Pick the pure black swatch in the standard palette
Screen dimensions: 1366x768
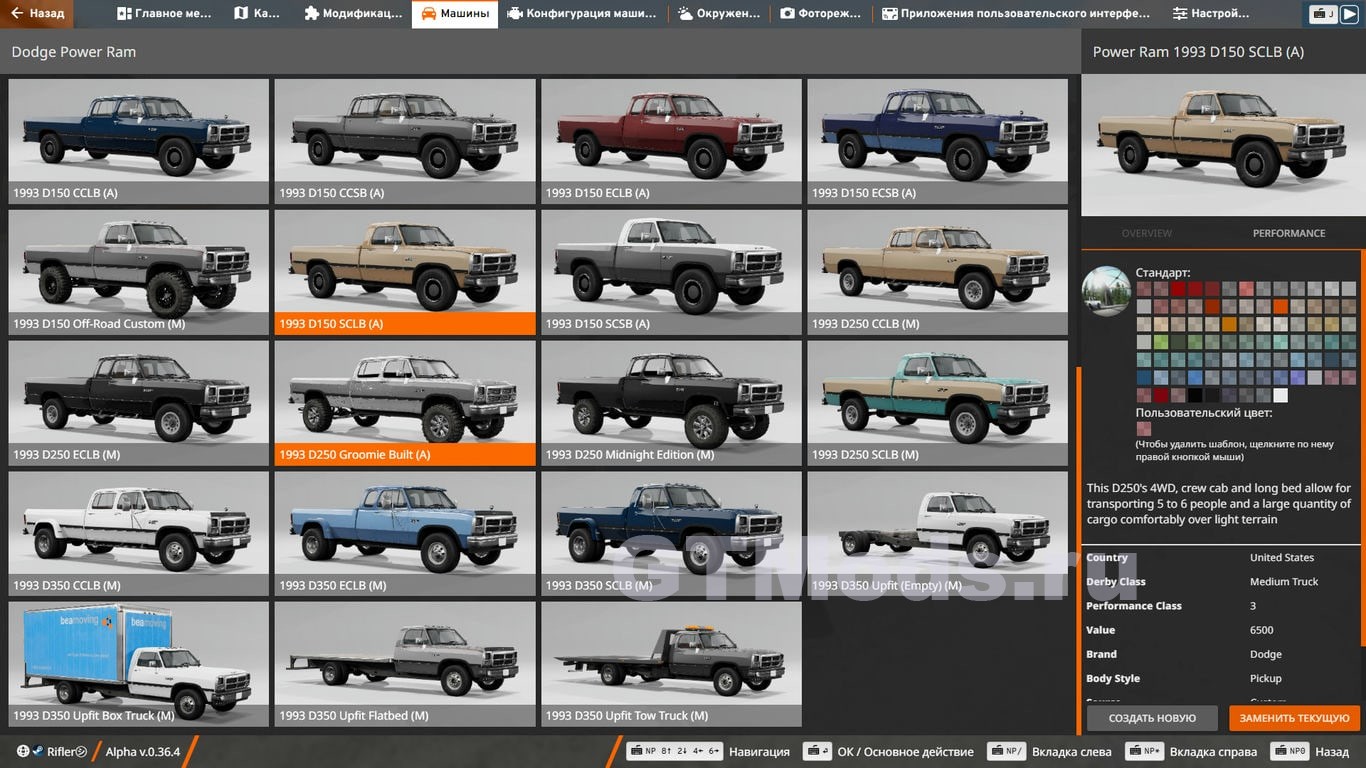pyautogui.click(x=1195, y=395)
